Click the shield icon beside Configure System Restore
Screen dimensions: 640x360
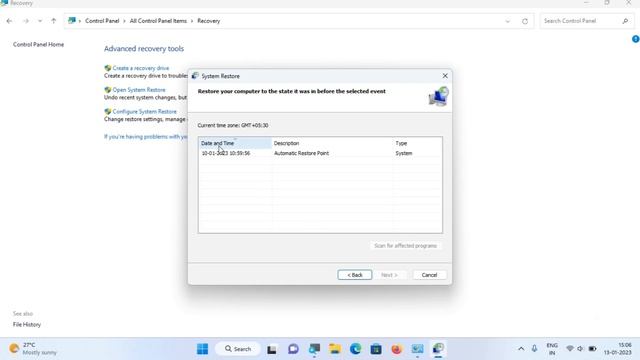click(x=108, y=111)
